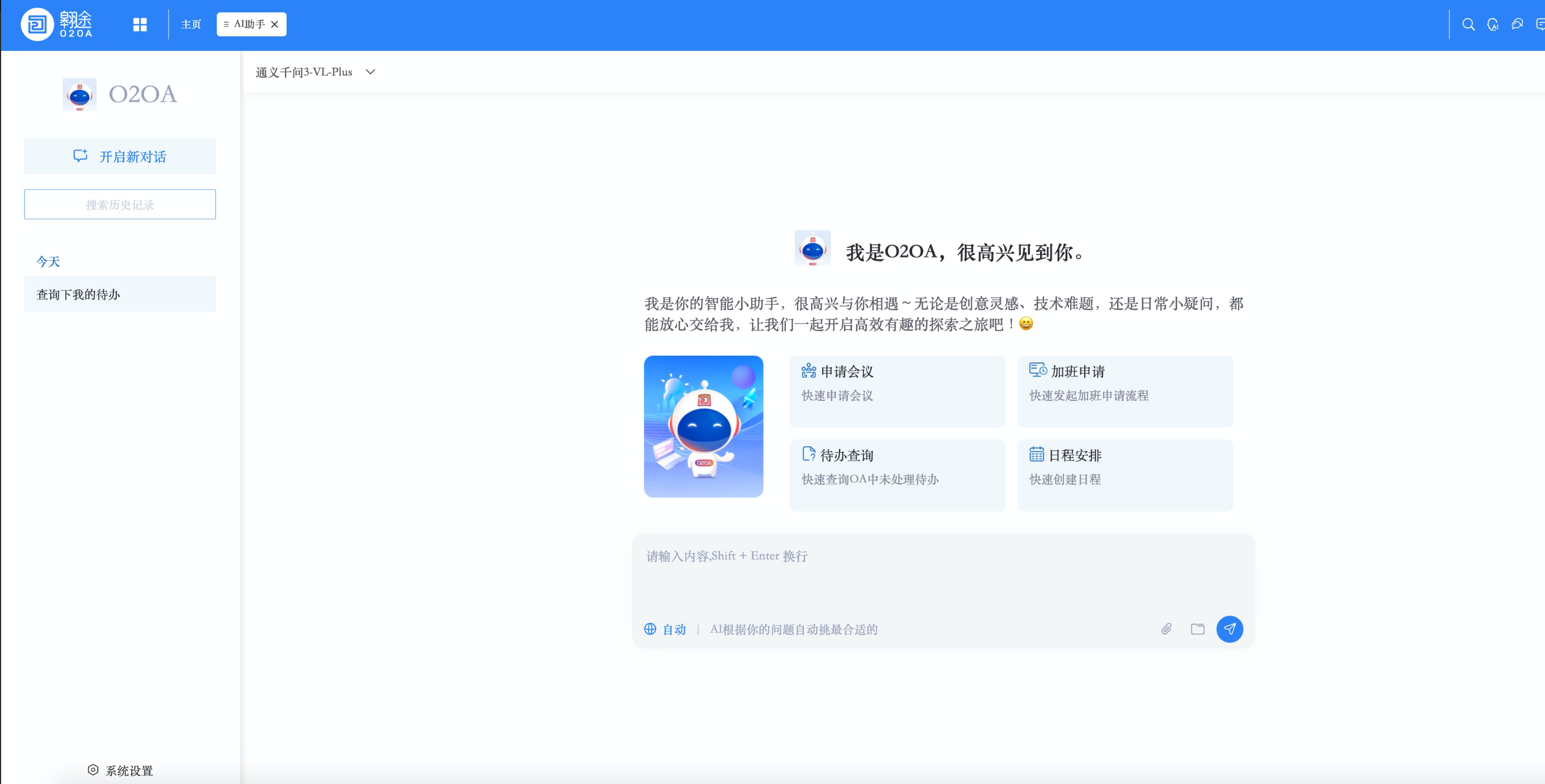
Task: Click the new chat bubble icon
Action: pos(80,156)
